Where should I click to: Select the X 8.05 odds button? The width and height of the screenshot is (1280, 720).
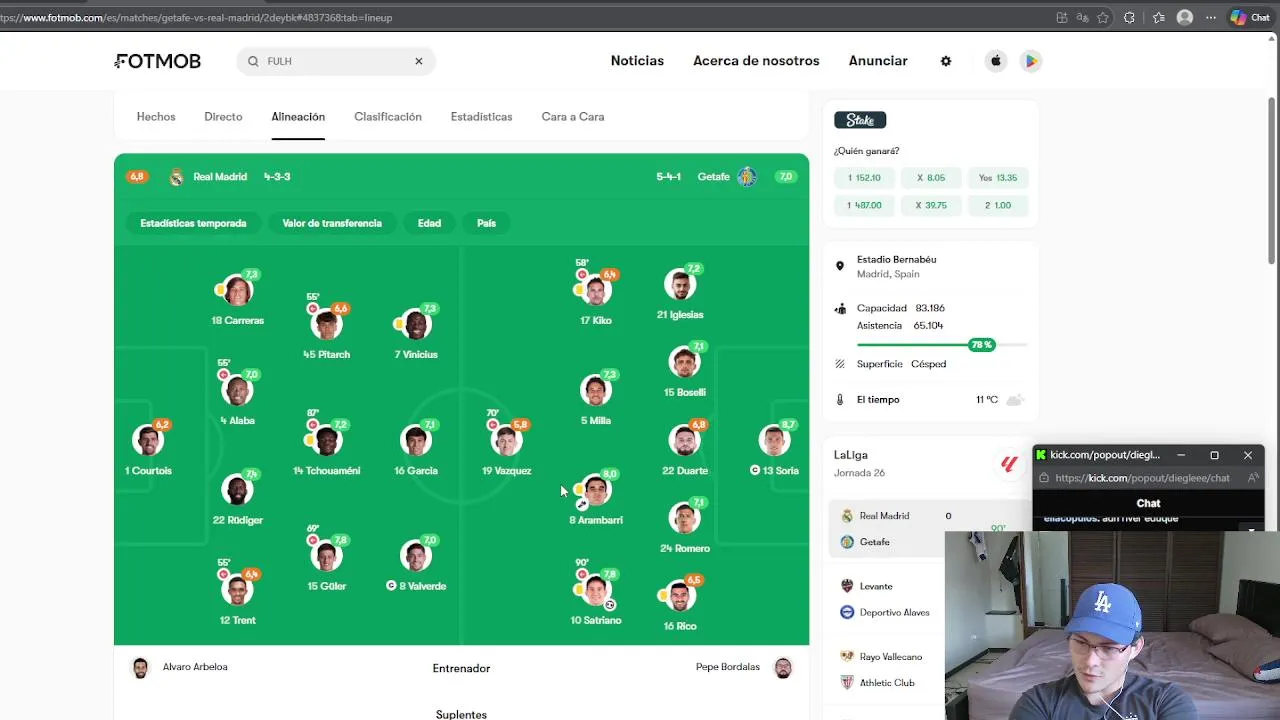click(x=931, y=178)
